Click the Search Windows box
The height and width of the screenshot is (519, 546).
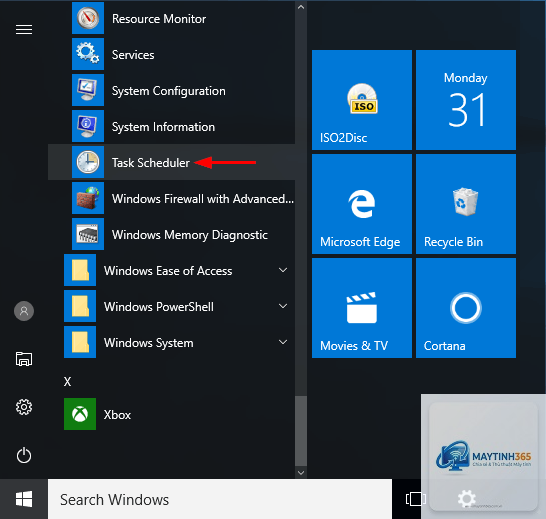point(220,499)
